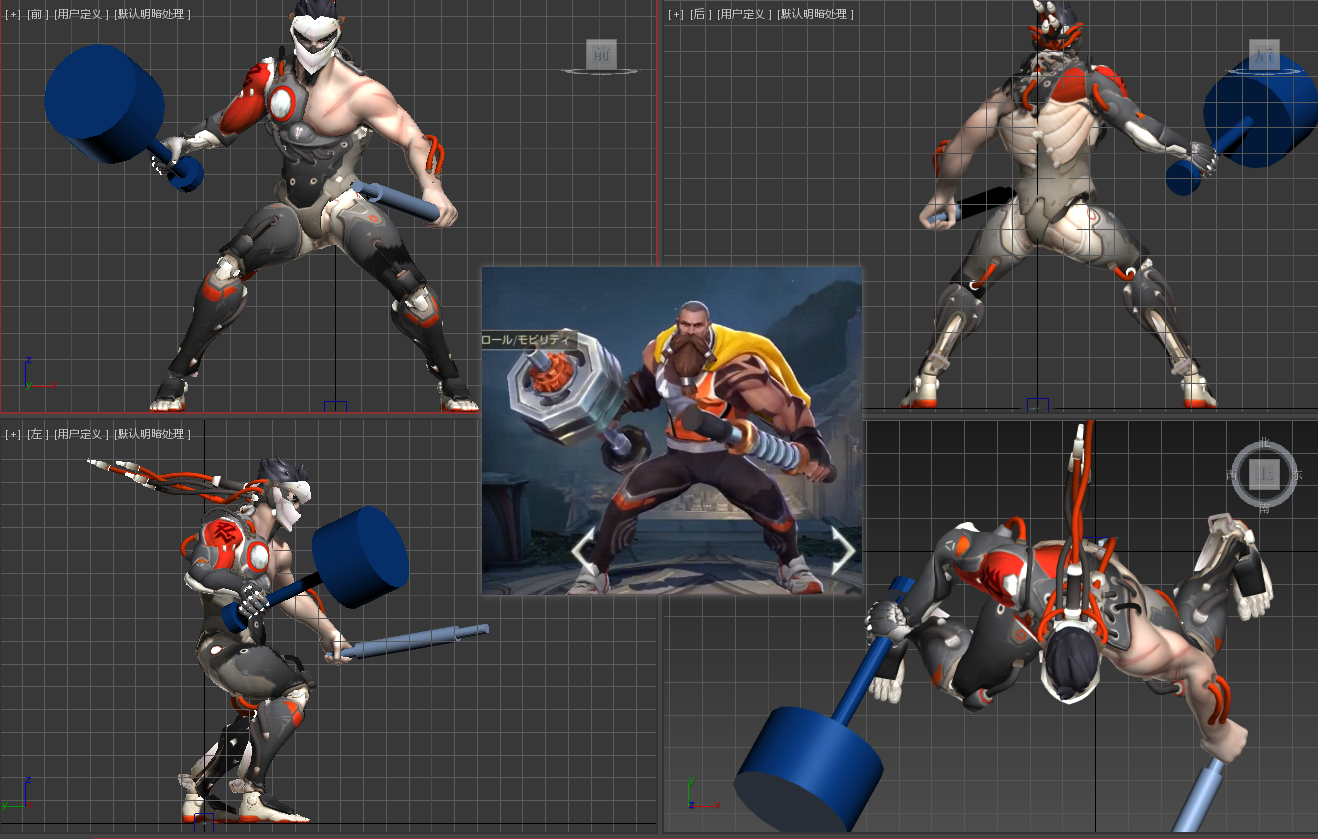
Task: Click 南 on the ViewCube compass
Action: (x=1264, y=508)
